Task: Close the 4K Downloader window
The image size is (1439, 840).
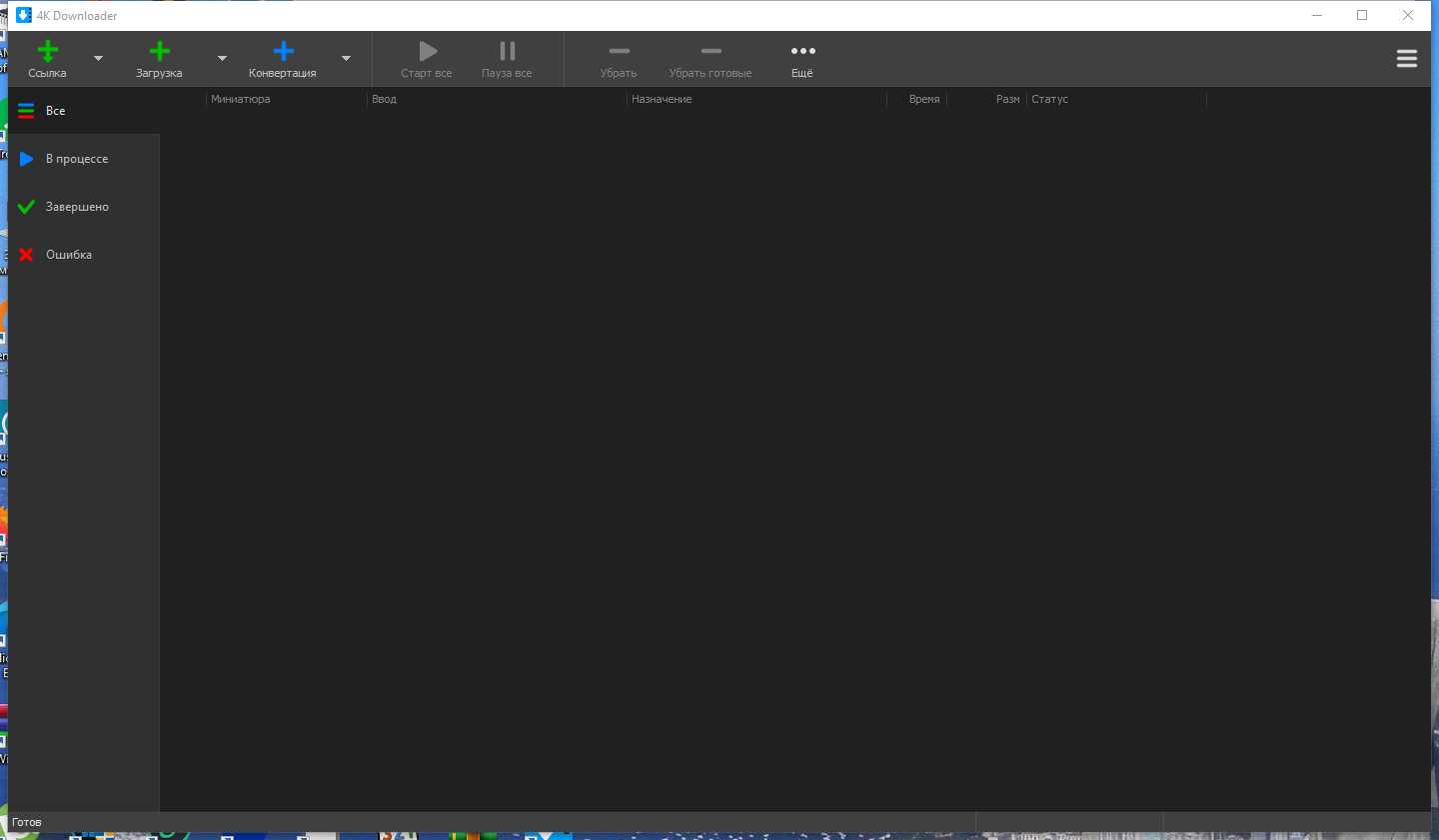Action: [1408, 15]
